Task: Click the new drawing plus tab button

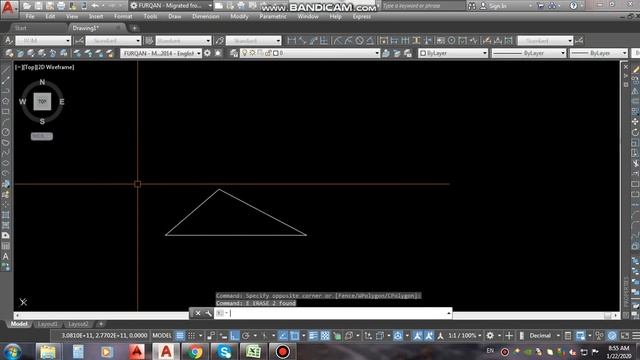Action: coord(134,28)
